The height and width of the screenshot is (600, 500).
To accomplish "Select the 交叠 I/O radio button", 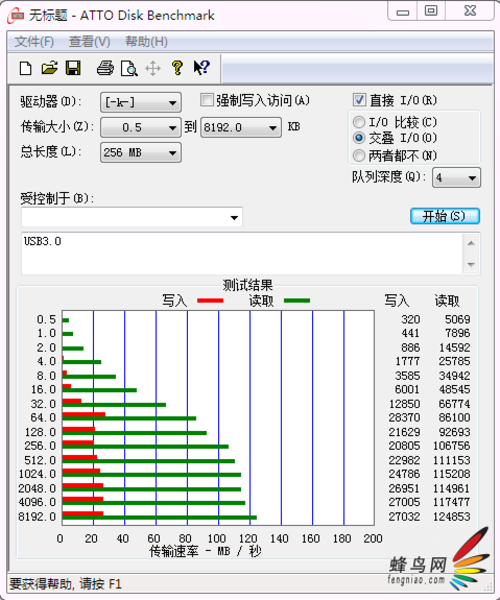I will [359, 138].
